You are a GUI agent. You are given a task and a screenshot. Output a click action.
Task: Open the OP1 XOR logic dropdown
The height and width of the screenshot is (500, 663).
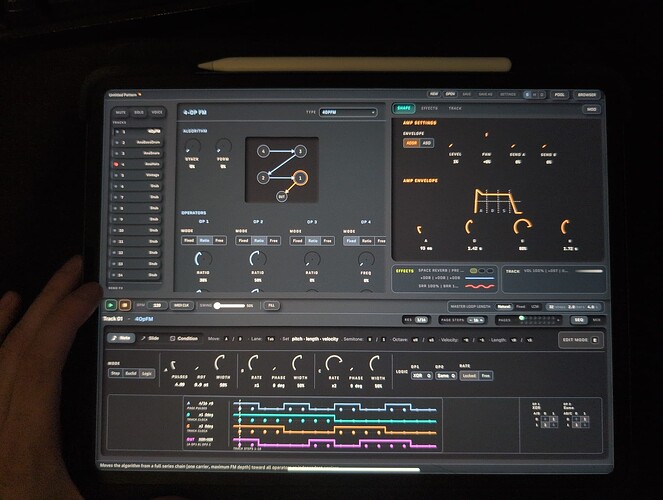tap(421, 376)
